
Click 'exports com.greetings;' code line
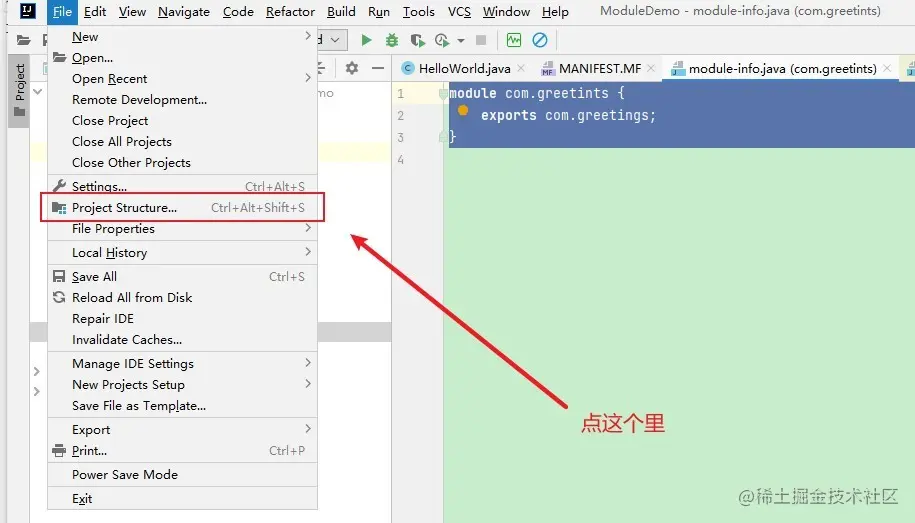click(568, 116)
